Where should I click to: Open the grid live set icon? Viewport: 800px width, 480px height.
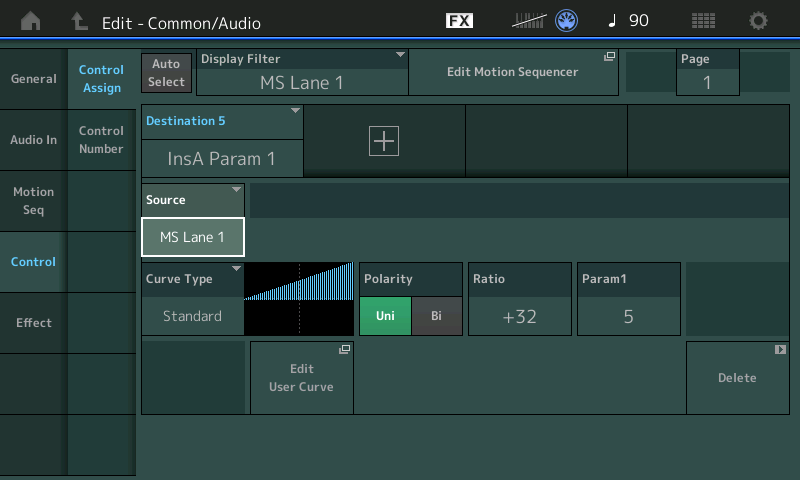(703, 21)
